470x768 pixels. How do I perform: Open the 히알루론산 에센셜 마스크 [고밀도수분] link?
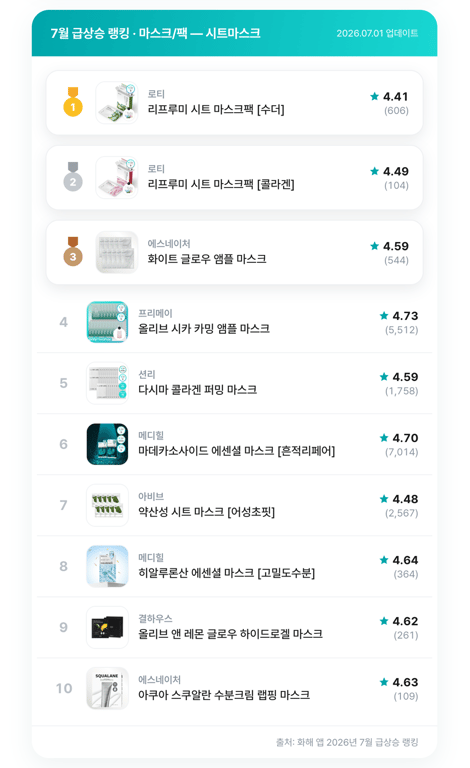(x=226, y=573)
